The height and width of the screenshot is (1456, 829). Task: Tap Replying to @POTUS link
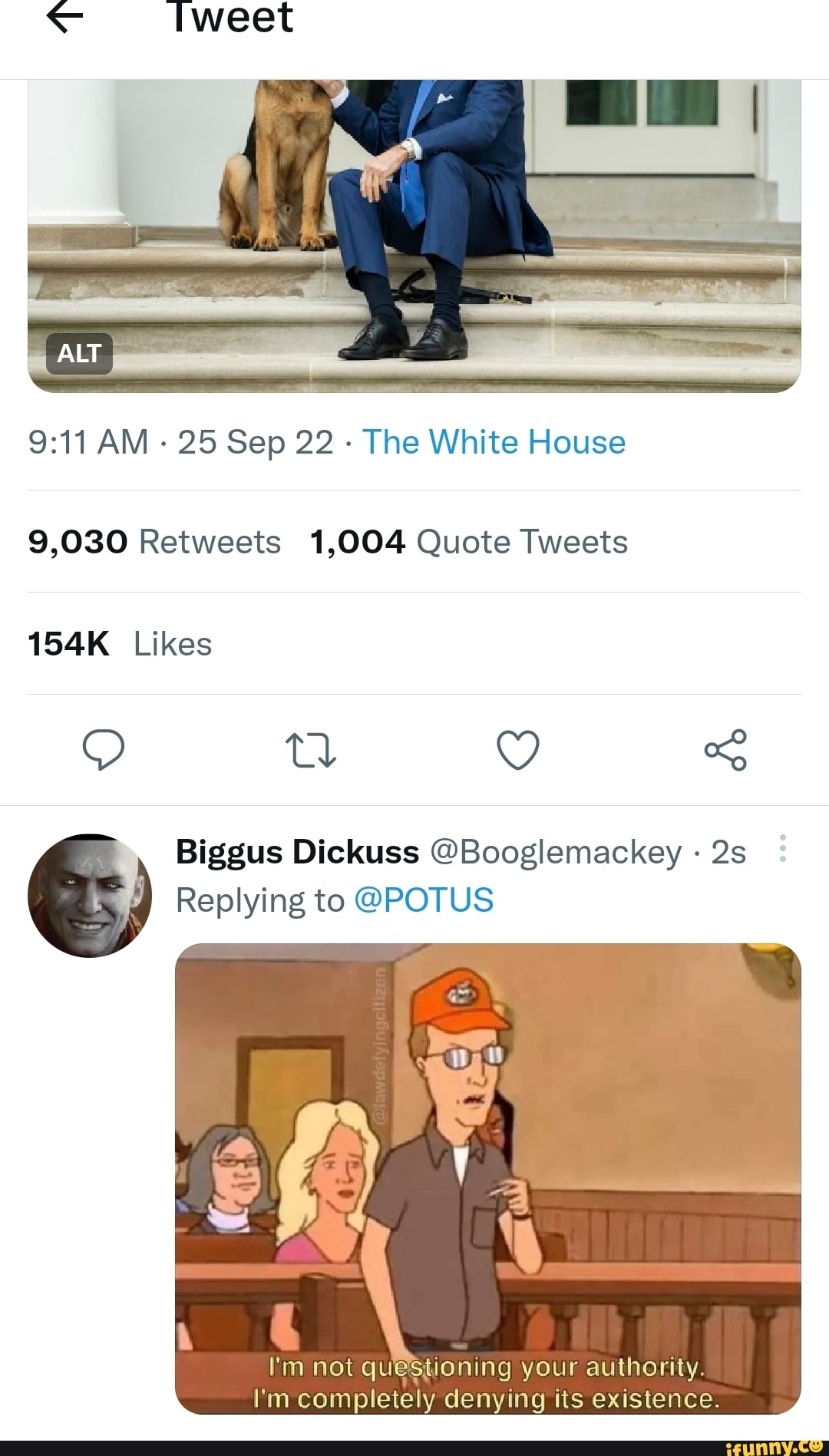point(424,900)
